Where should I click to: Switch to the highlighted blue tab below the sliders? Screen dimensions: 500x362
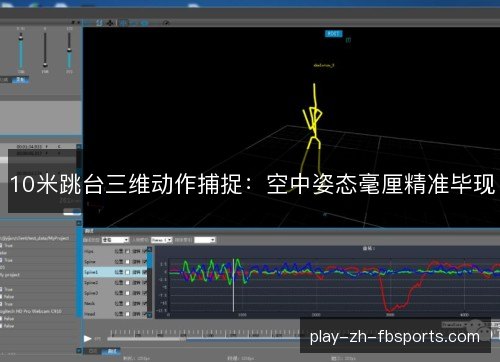point(20,80)
